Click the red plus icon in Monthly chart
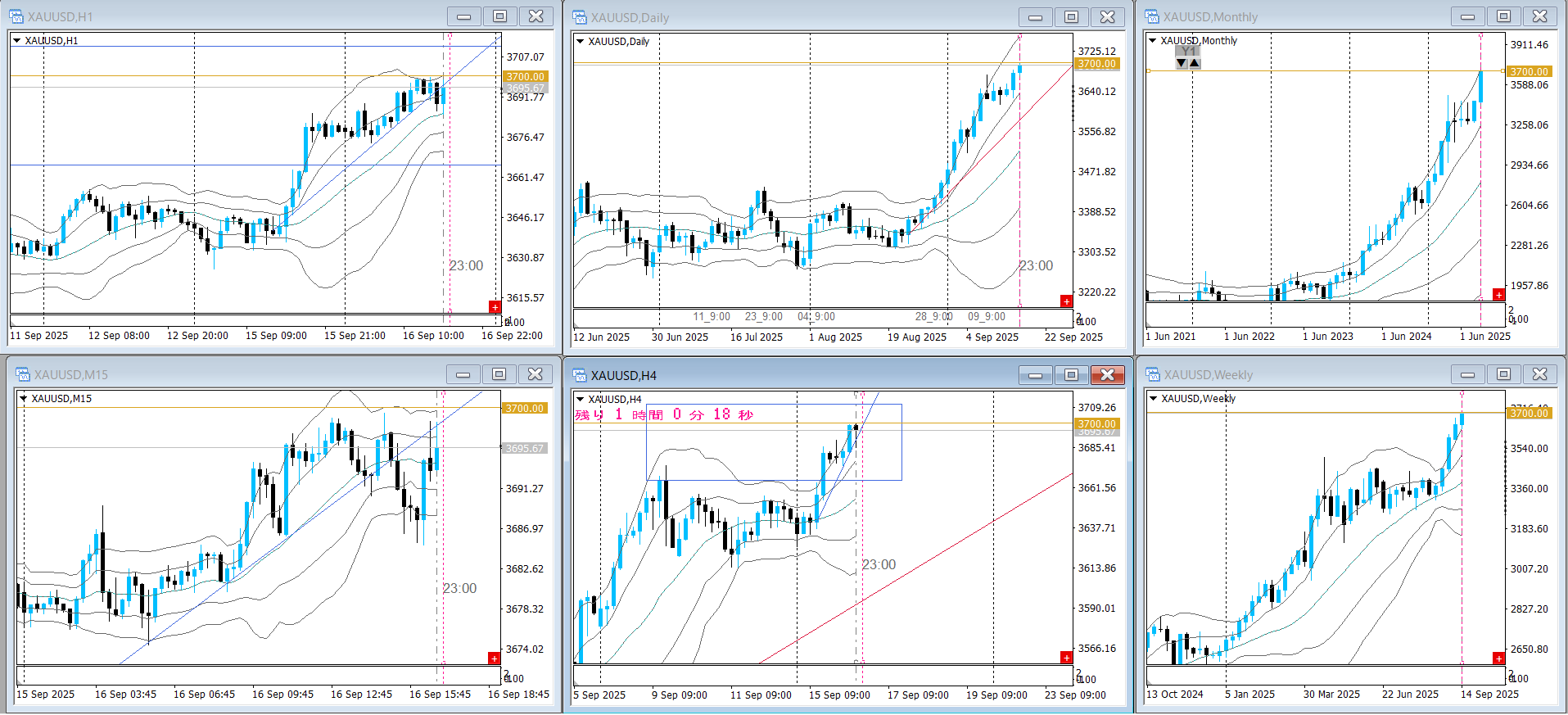This screenshot has width=1568, height=715. (x=1498, y=295)
